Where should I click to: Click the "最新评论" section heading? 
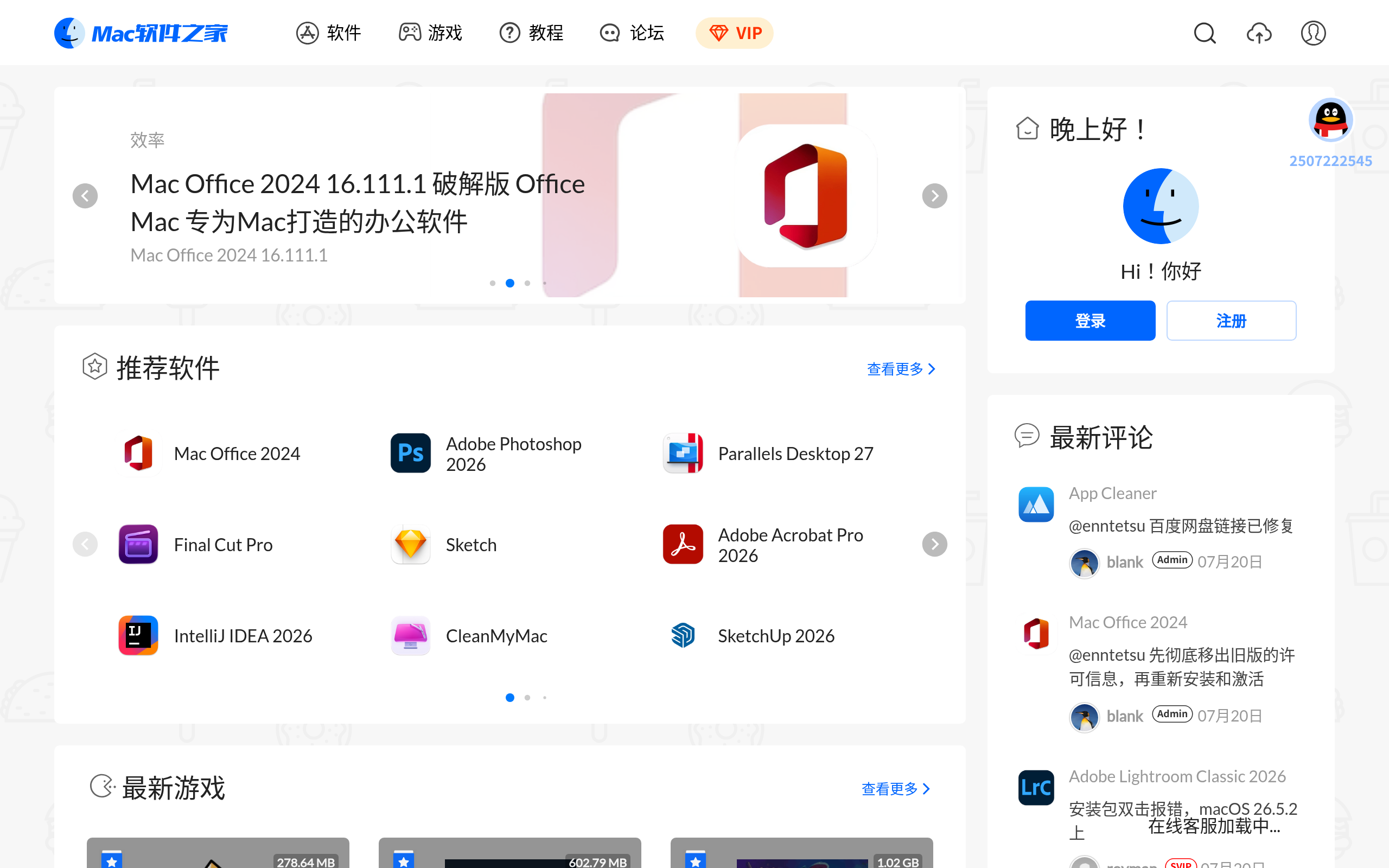pyautogui.click(x=1101, y=437)
